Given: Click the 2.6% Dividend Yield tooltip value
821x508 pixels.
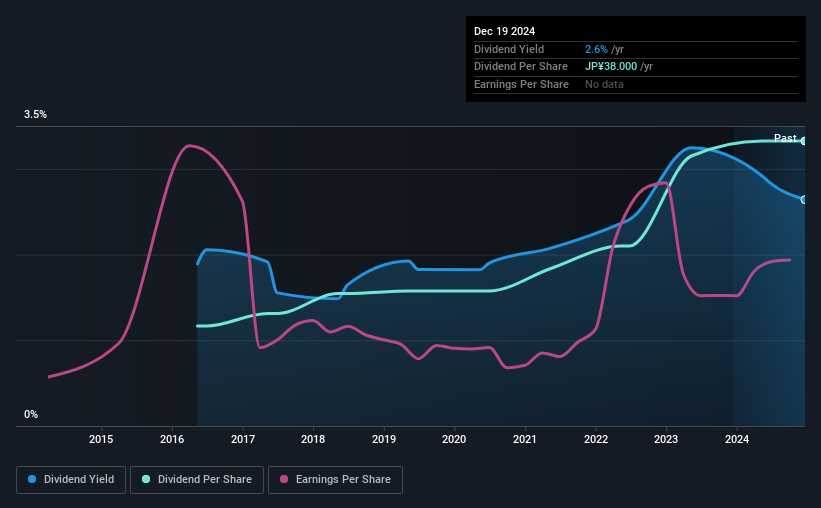Looking at the screenshot, I should tap(596, 49).
